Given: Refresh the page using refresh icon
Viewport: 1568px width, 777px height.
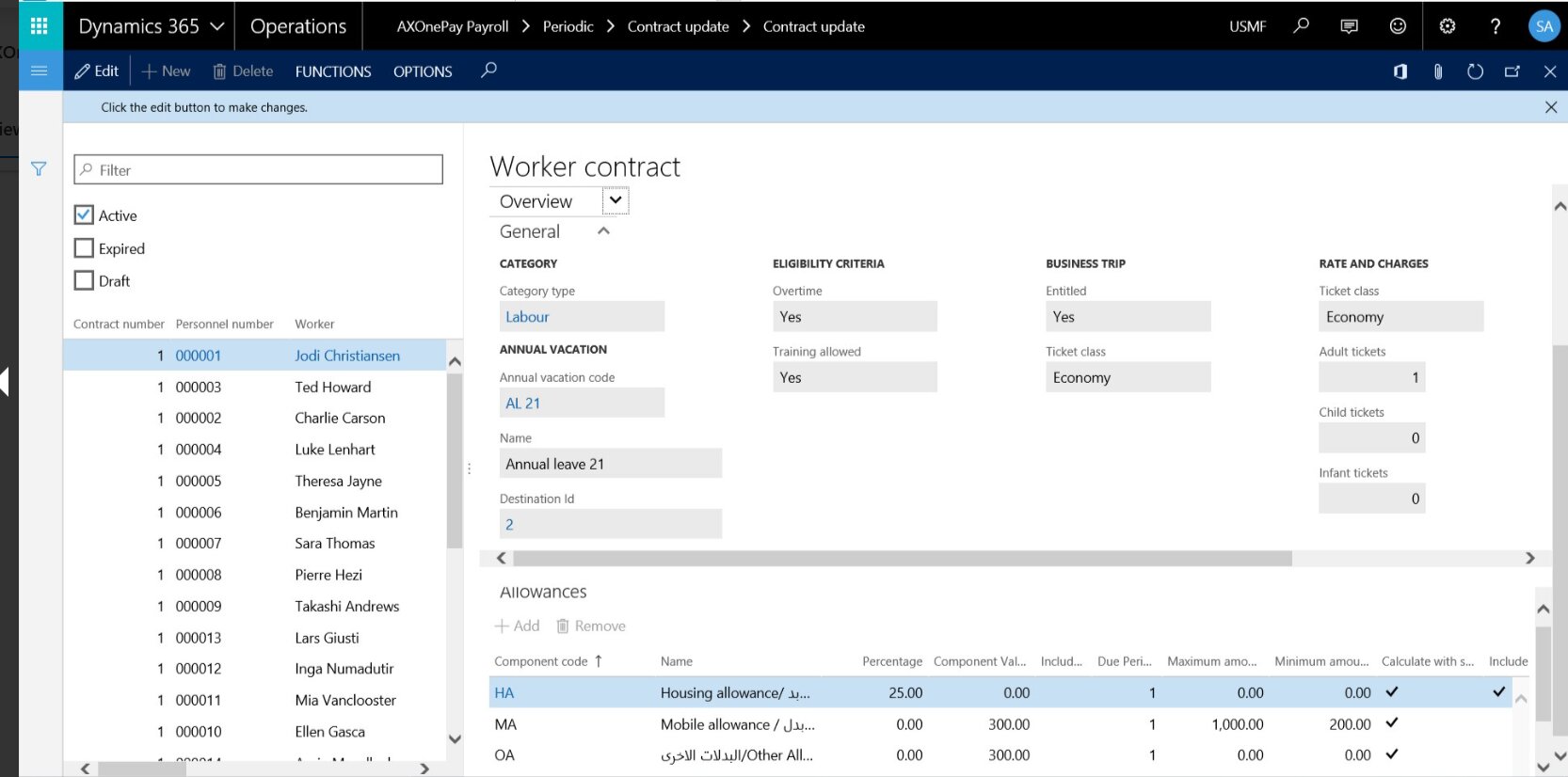Looking at the screenshot, I should pyautogui.click(x=1475, y=71).
